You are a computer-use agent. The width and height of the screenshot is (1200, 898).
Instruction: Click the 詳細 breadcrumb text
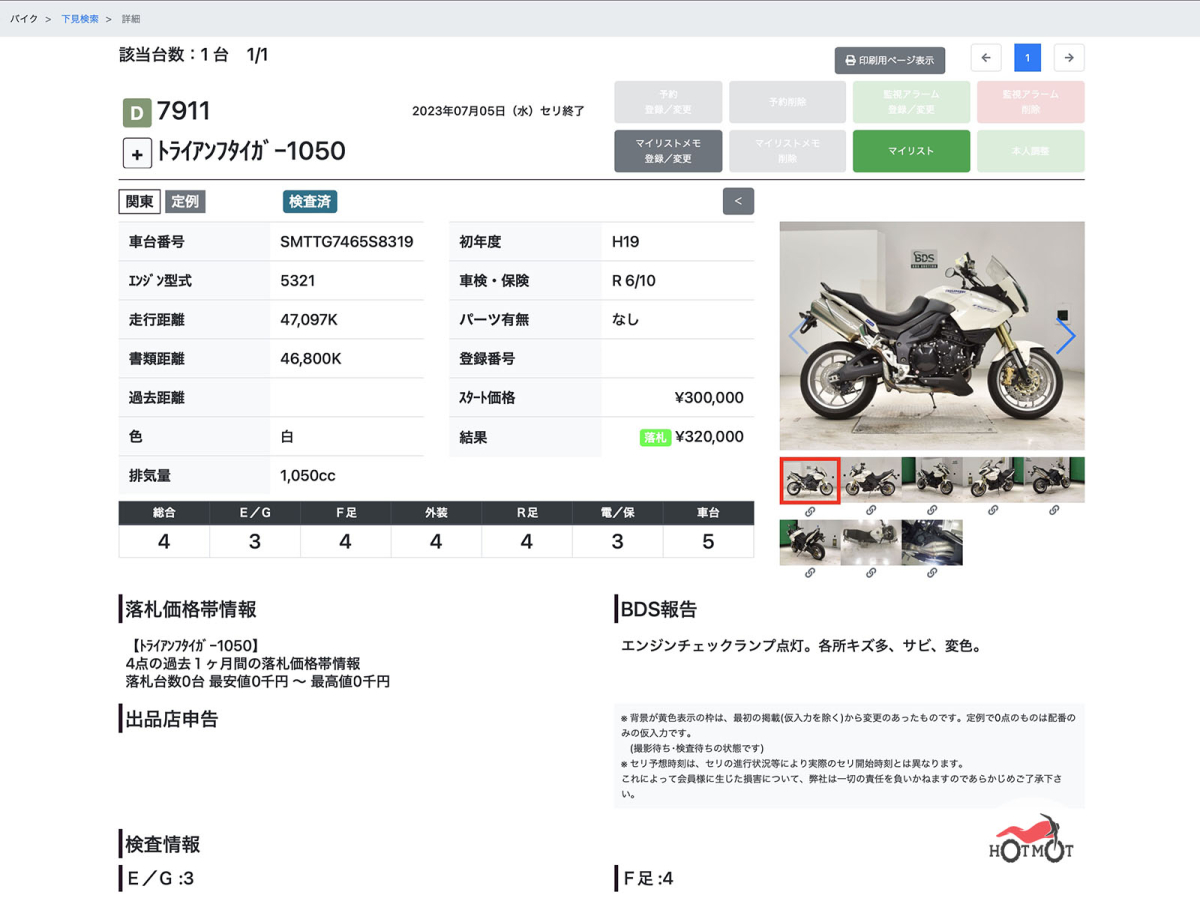click(x=131, y=19)
